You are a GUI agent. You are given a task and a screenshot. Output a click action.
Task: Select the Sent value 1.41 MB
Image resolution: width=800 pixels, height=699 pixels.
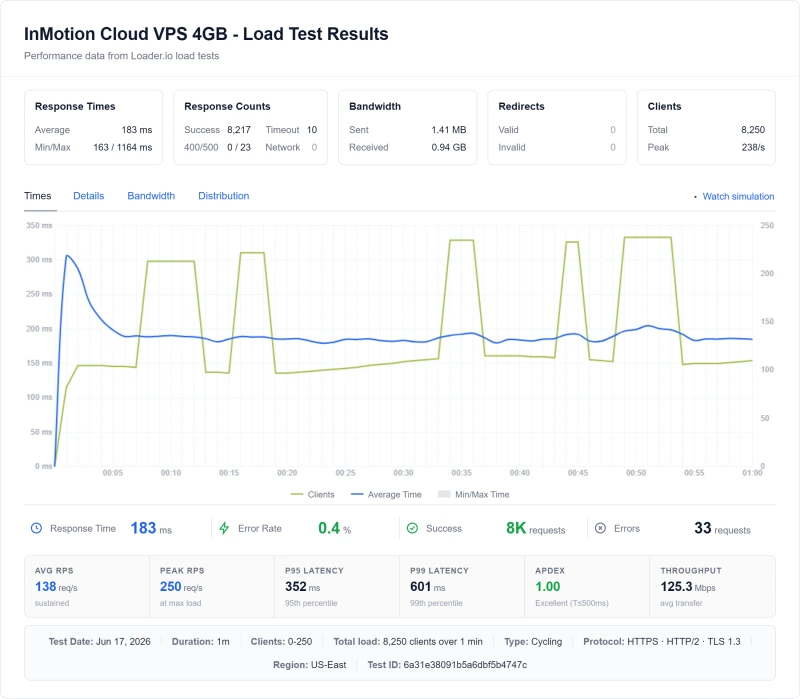448,130
